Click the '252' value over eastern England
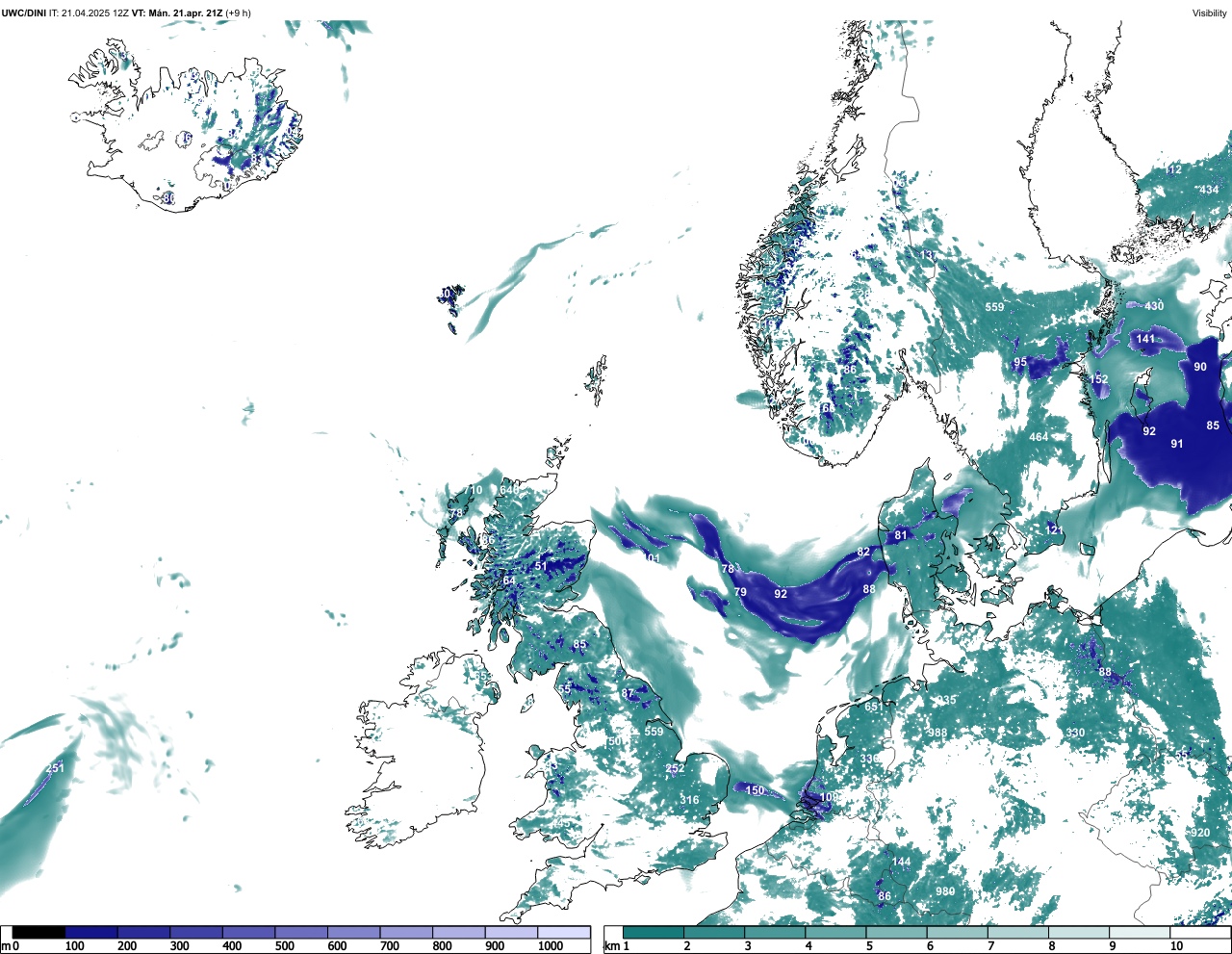Viewport: 1232px width, 954px height. coord(676,768)
